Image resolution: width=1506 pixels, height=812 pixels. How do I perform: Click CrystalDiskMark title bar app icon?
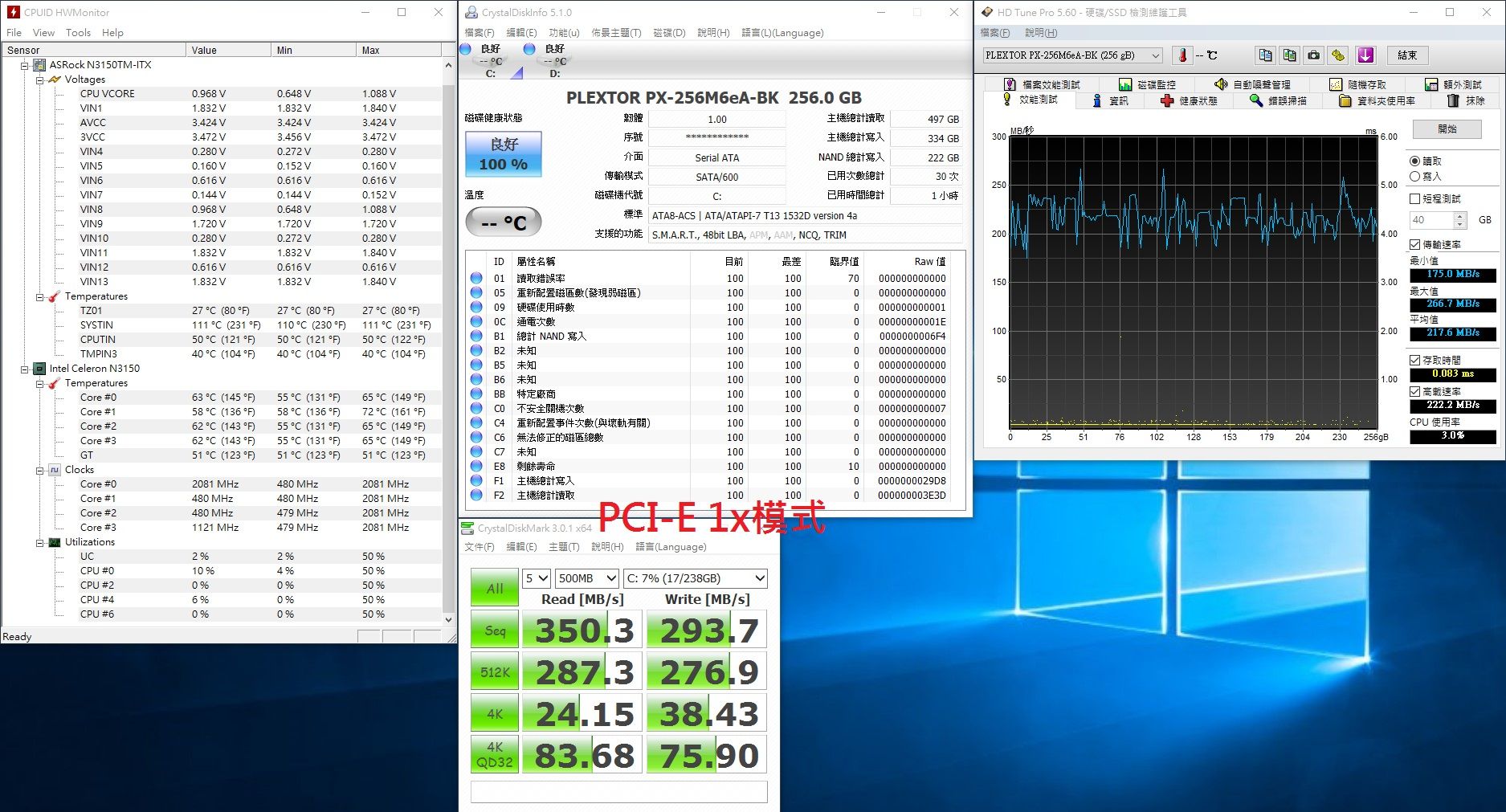coord(467,528)
